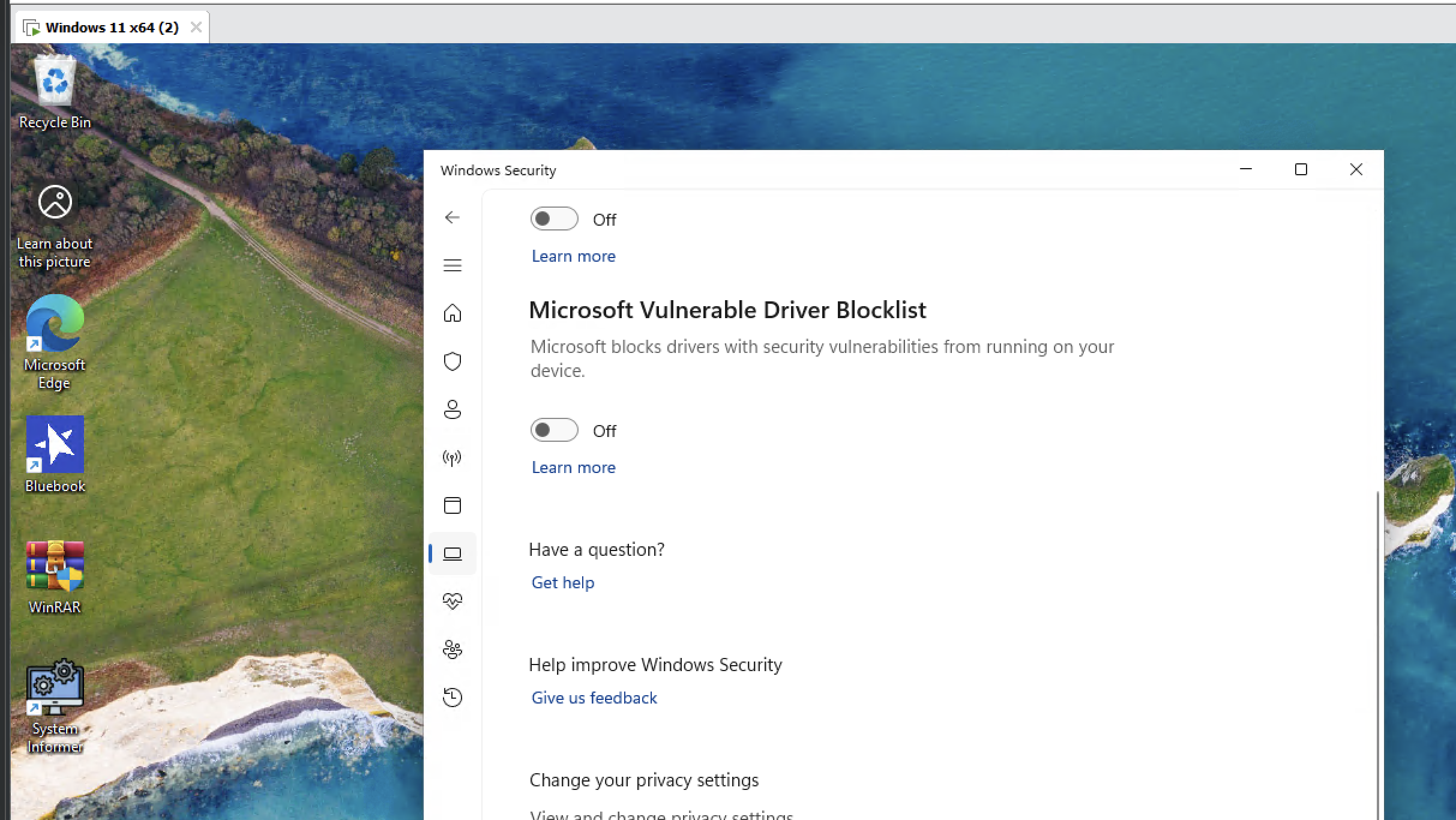Click the Get help link

tap(562, 583)
